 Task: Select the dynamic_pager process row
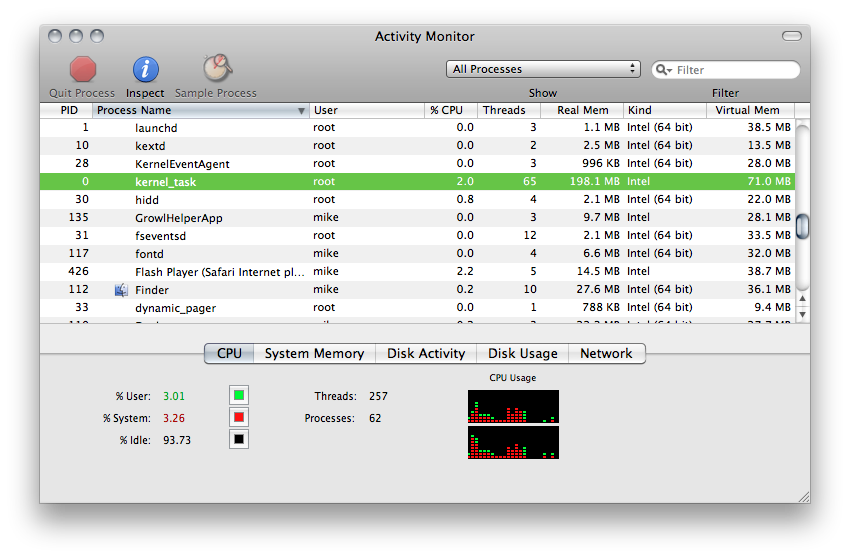pos(417,307)
